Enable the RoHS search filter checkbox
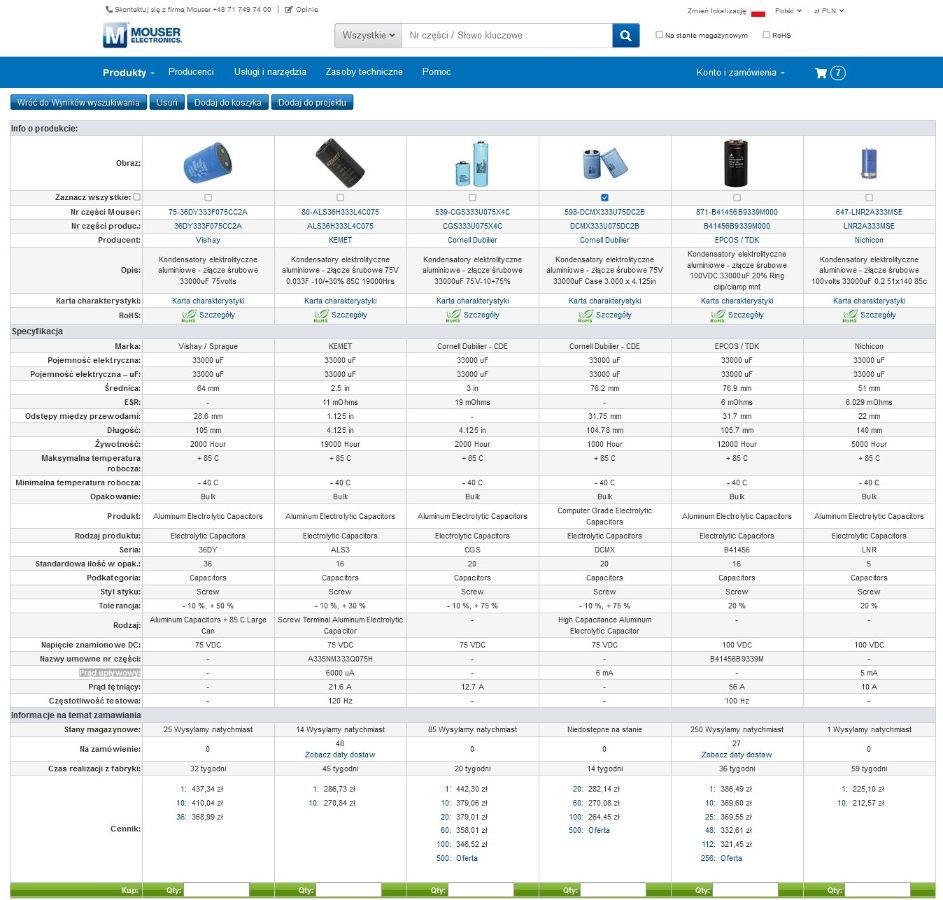943x900 pixels. point(766,35)
